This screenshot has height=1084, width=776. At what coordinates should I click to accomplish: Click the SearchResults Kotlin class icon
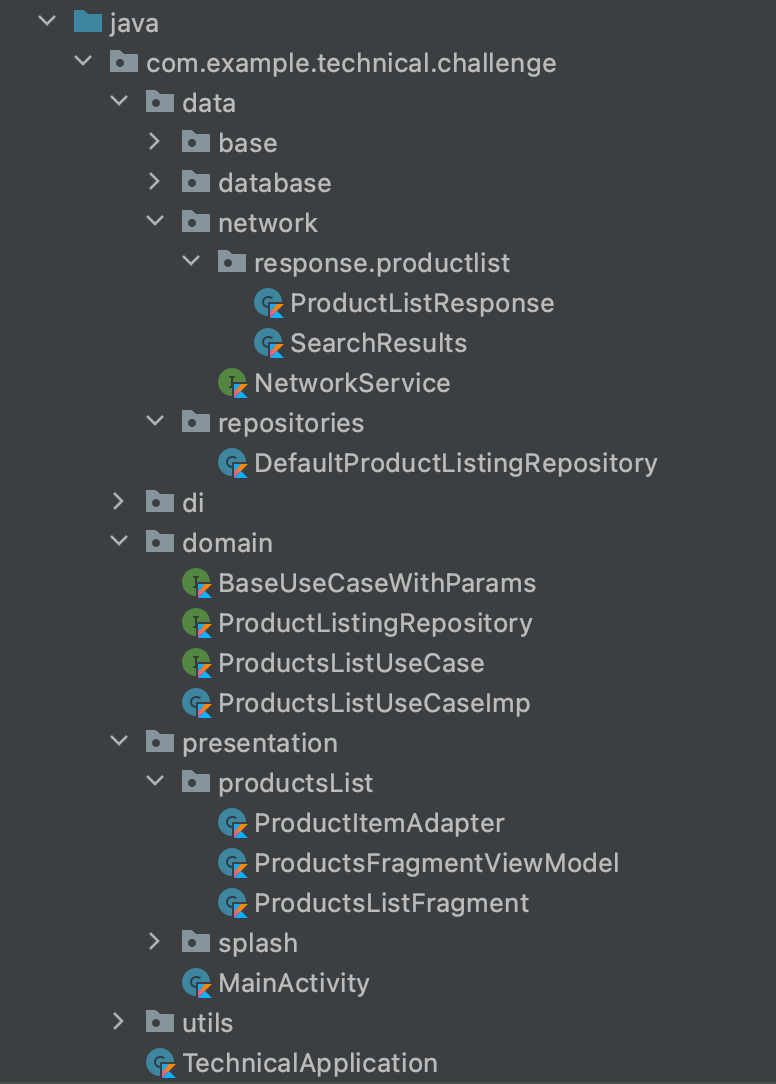(268, 343)
